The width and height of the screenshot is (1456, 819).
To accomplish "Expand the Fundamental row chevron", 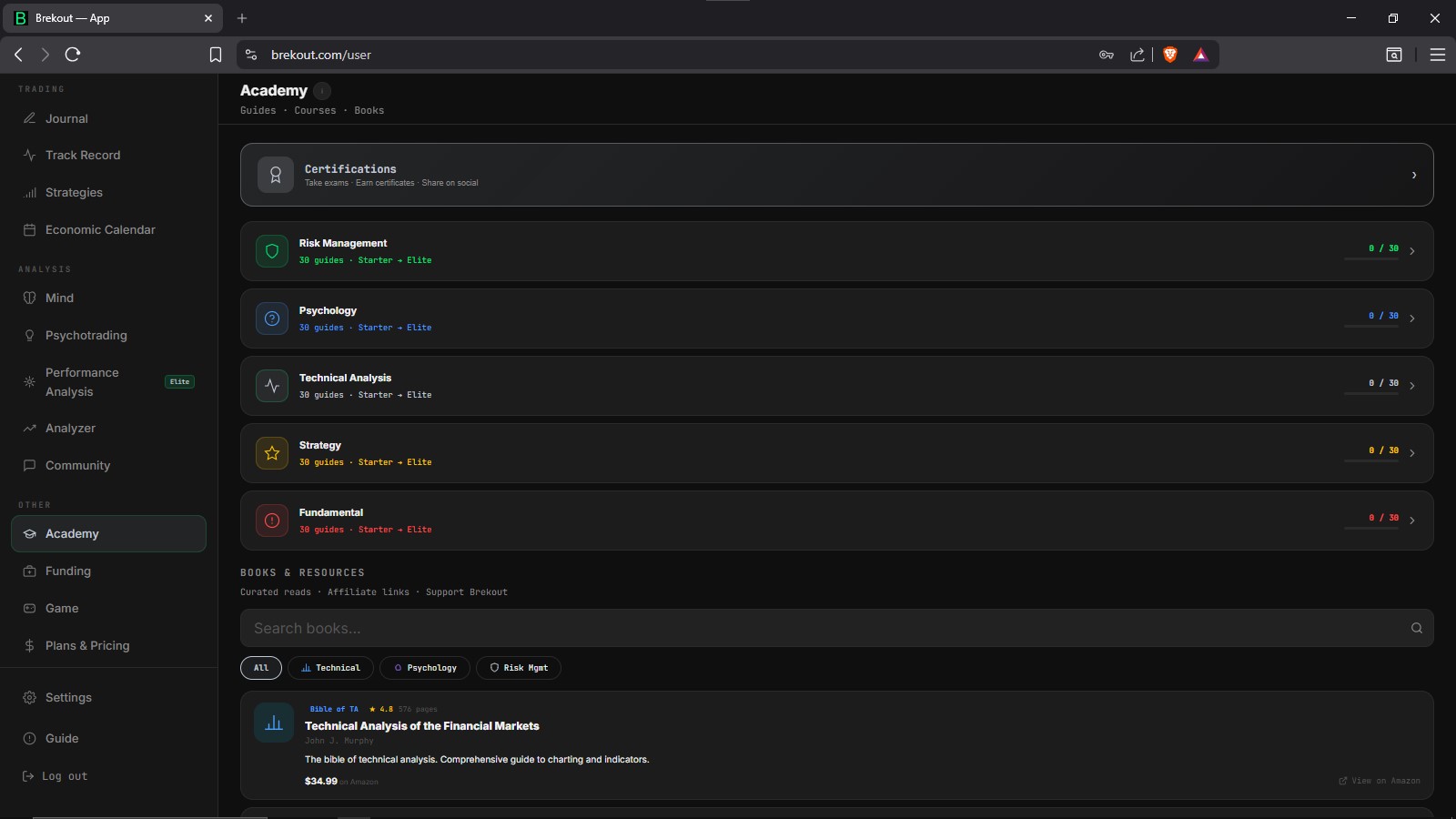I will (1412, 521).
